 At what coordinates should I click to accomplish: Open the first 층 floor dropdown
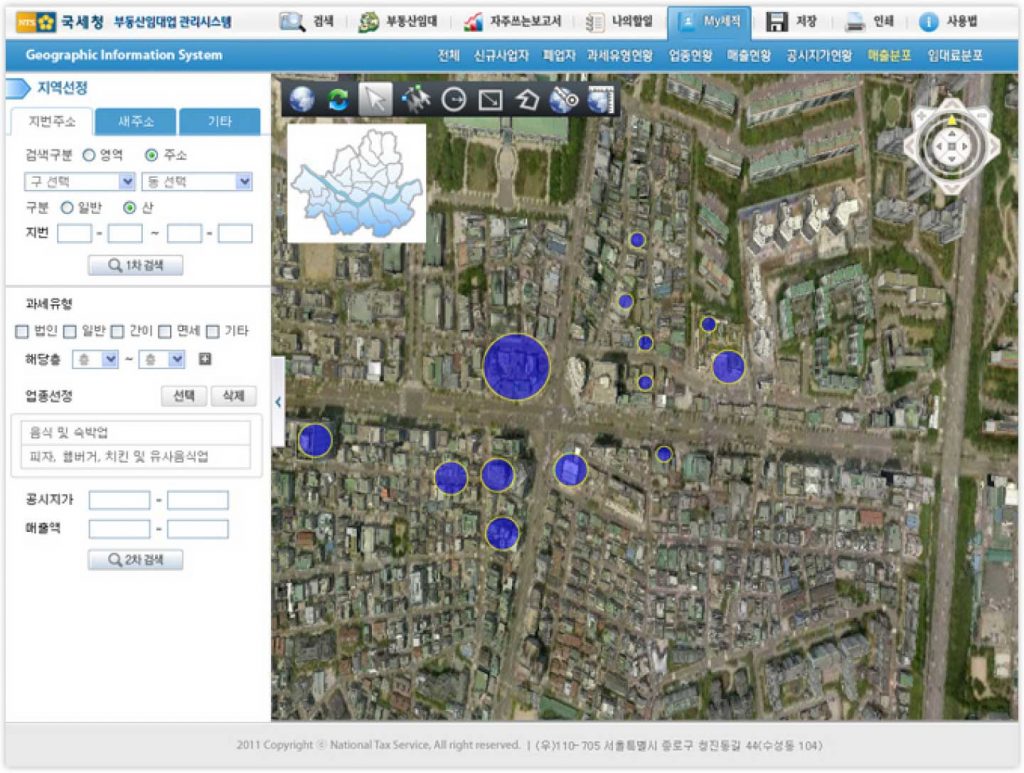[95, 359]
